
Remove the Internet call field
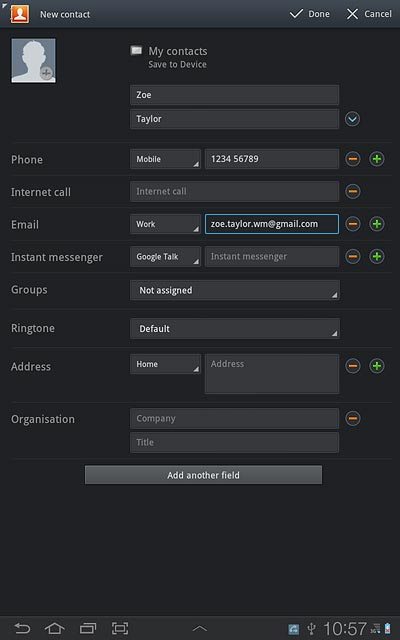pyautogui.click(x=353, y=191)
